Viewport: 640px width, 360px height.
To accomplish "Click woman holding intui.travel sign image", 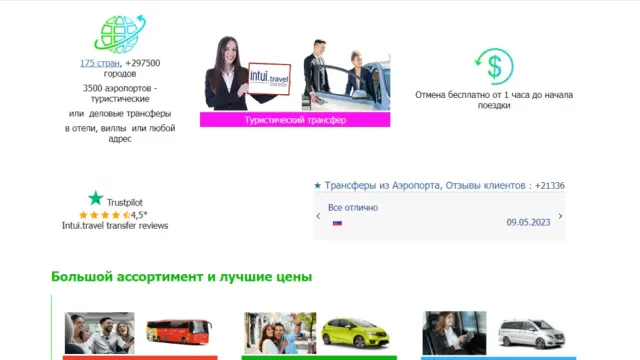I will [x=248, y=73].
